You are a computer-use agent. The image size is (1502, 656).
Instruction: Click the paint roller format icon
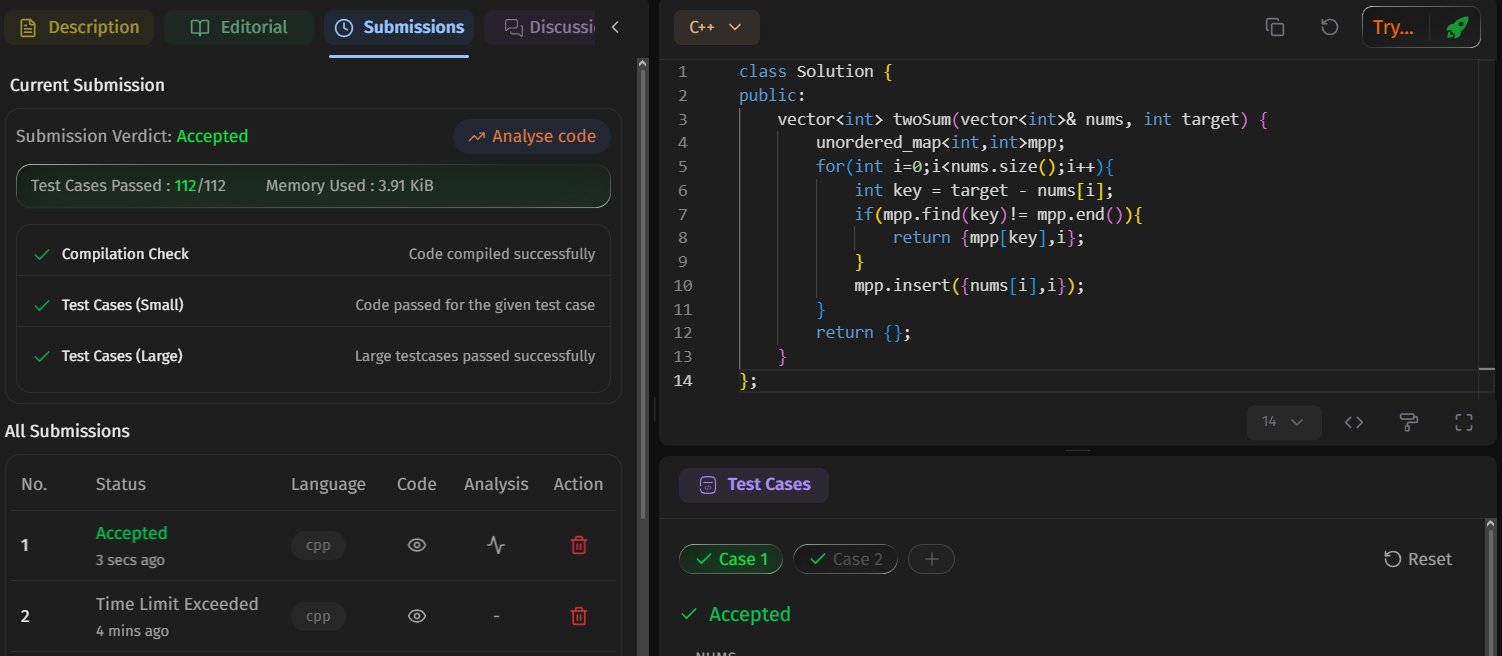click(1410, 422)
